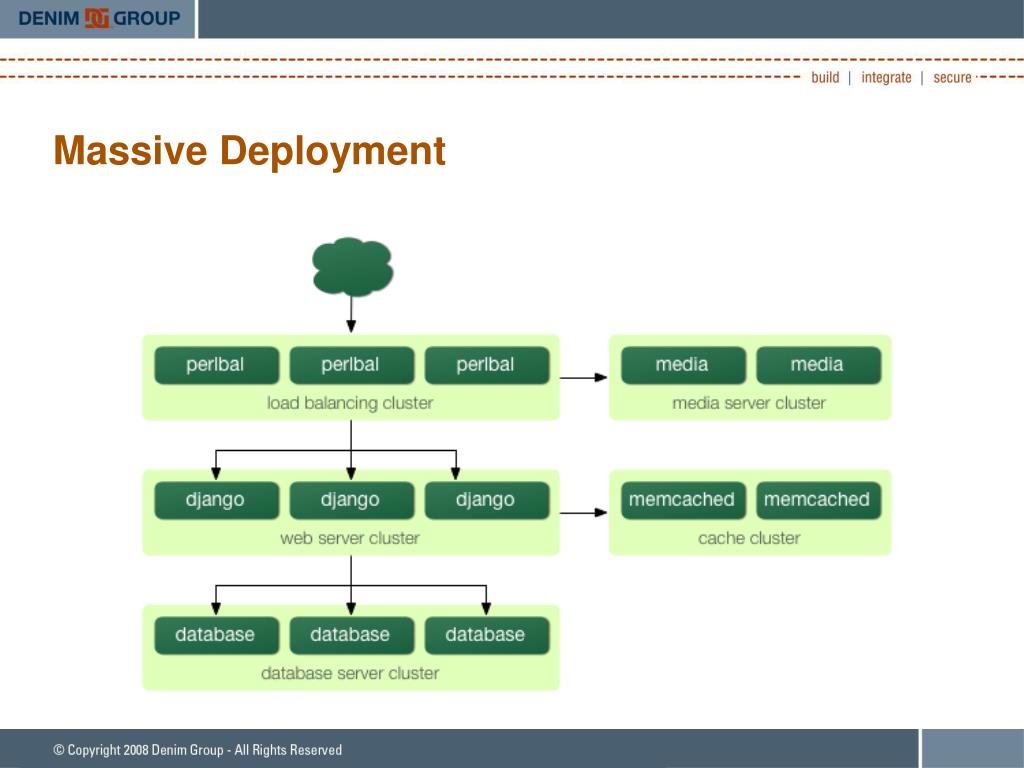Click the last database box in the row
The image size is (1024, 768).
click(487, 635)
